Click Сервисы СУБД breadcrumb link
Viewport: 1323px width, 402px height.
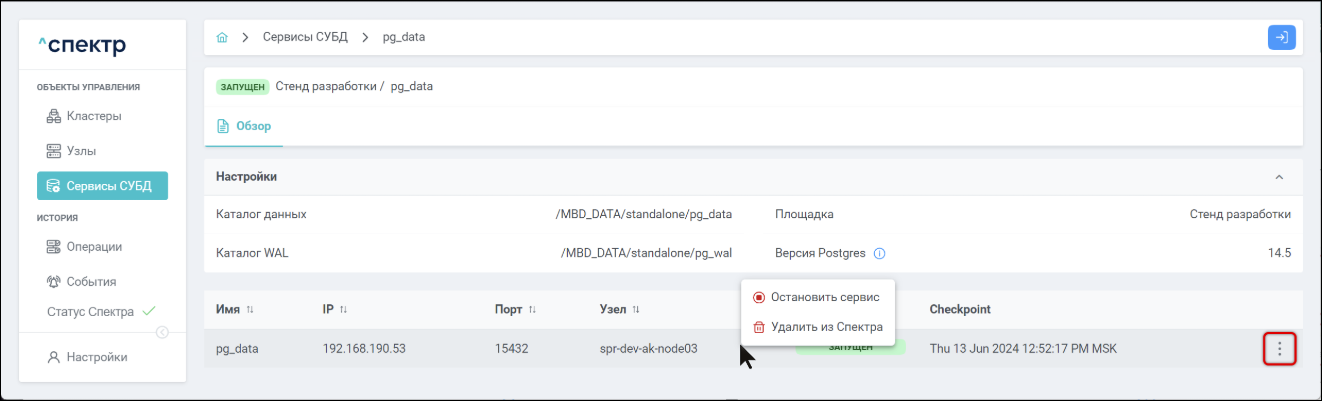click(x=305, y=37)
